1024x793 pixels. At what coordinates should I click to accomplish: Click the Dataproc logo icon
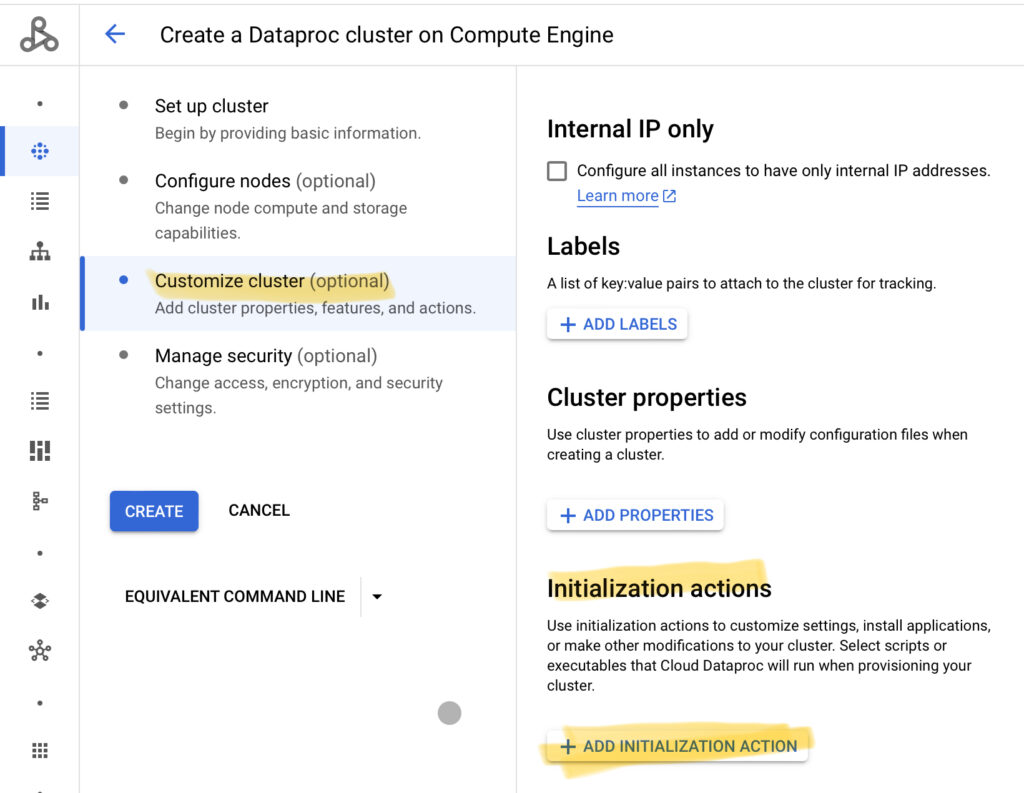pos(39,35)
